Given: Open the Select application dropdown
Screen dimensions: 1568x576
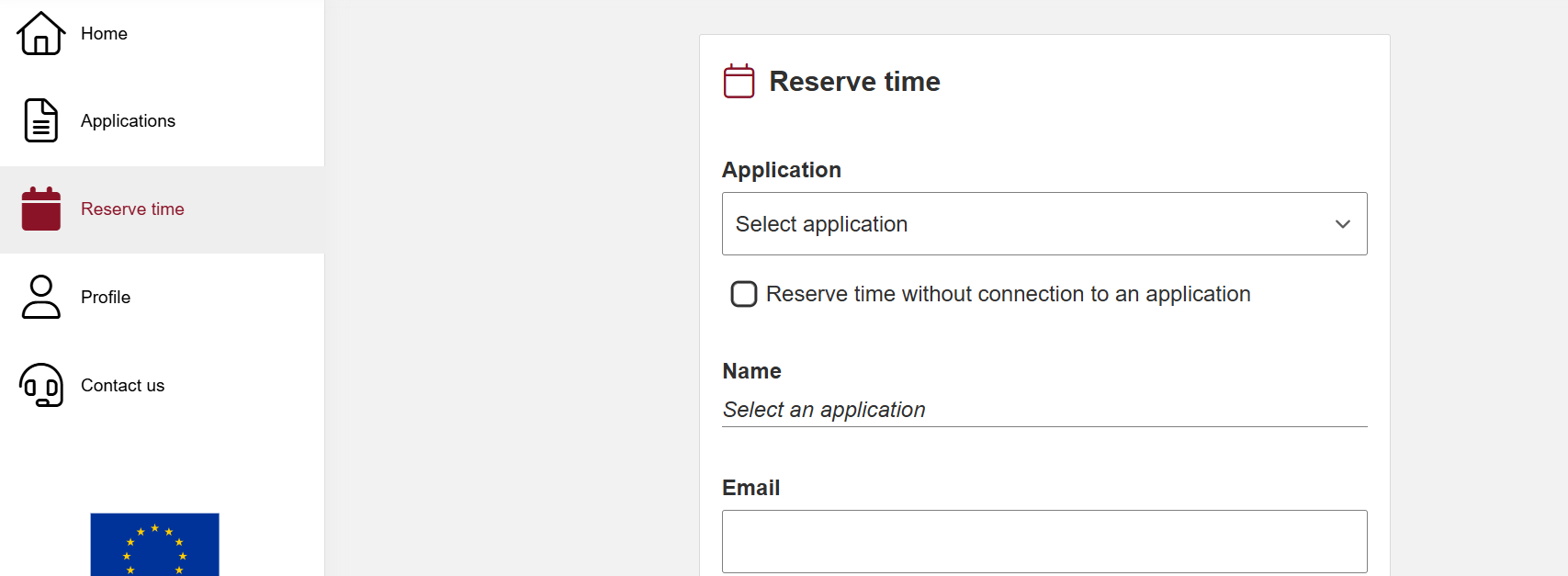Looking at the screenshot, I should 1029,224.
